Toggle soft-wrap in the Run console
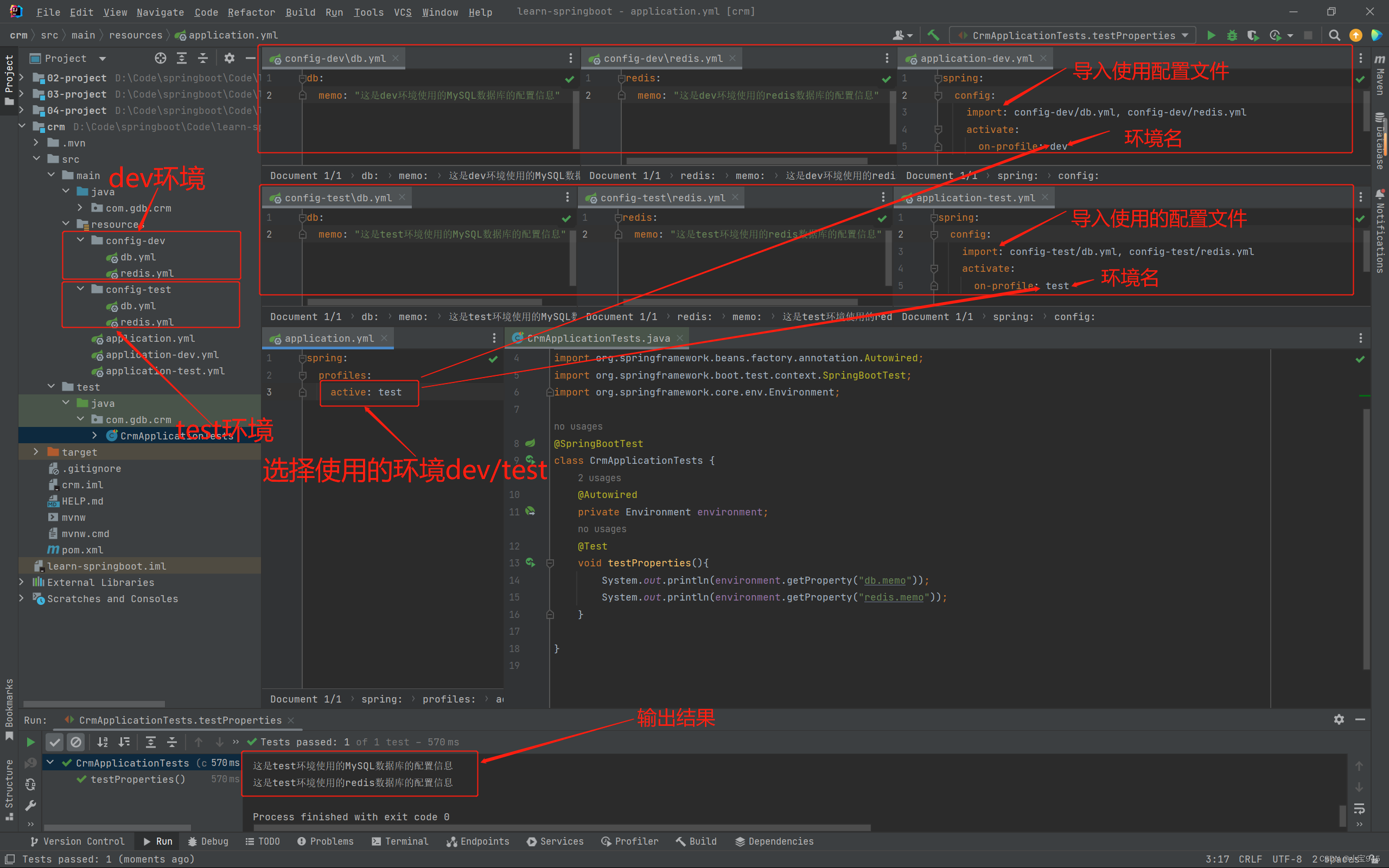1389x868 pixels. click(1359, 808)
